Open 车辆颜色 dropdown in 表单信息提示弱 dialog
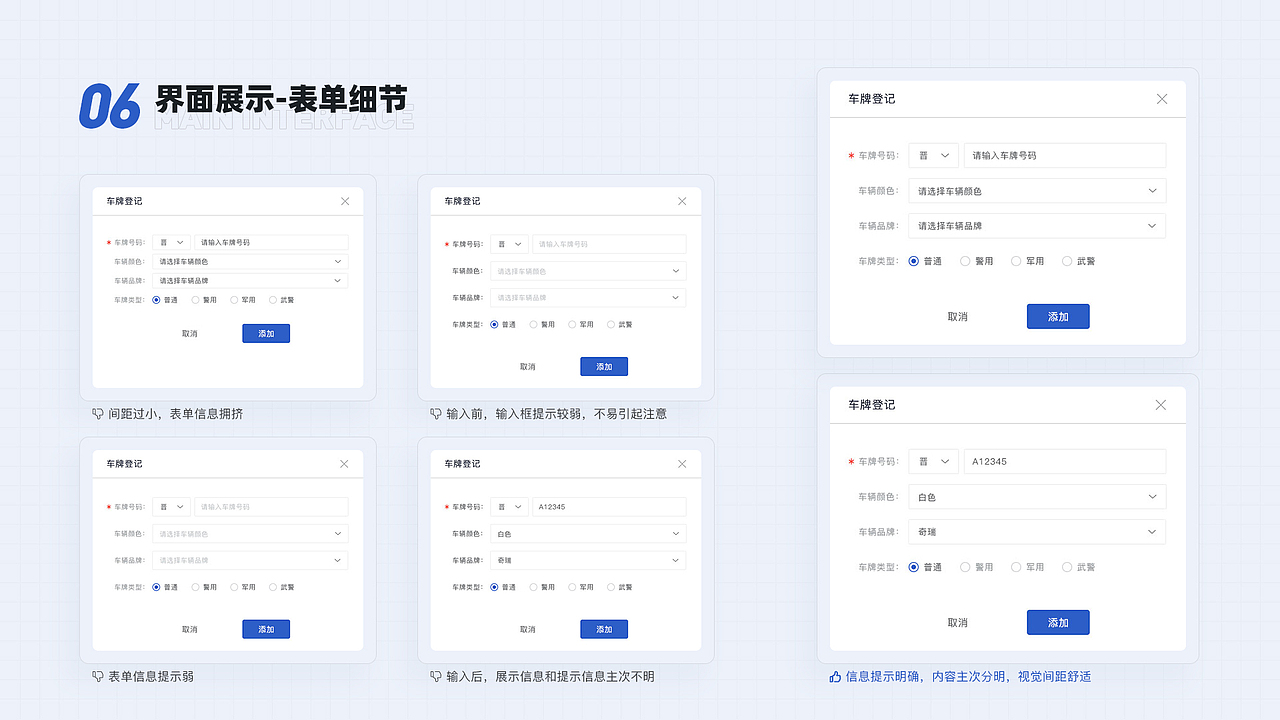The height and width of the screenshot is (720, 1280). [x=250, y=534]
